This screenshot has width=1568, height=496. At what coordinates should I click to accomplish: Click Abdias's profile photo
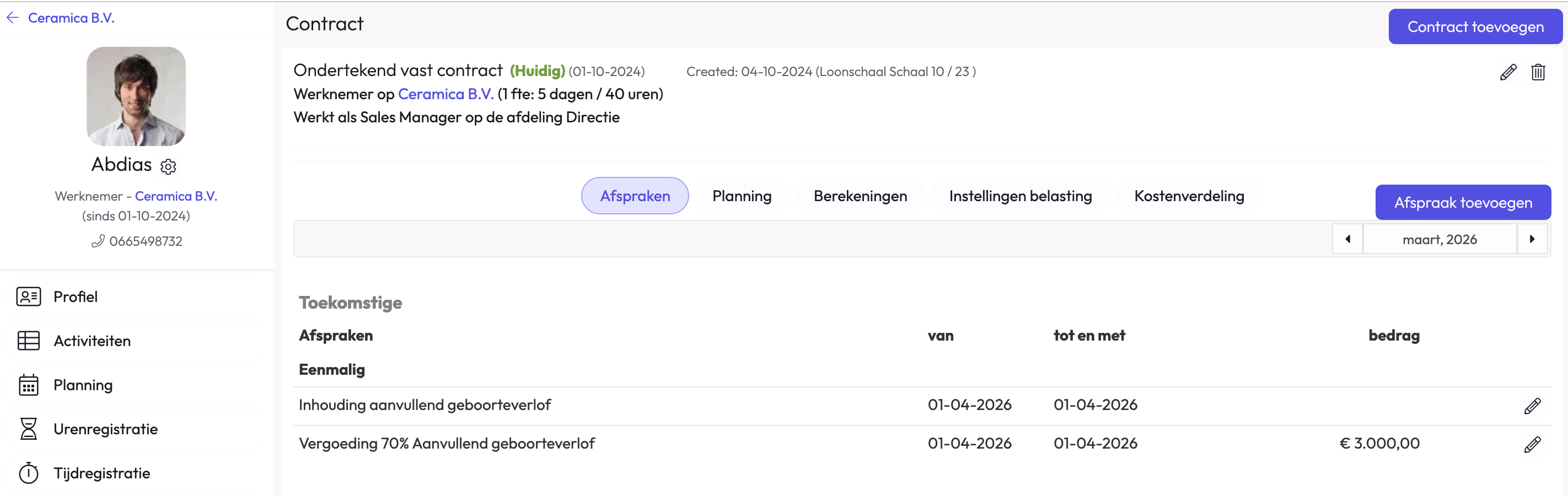tap(136, 96)
